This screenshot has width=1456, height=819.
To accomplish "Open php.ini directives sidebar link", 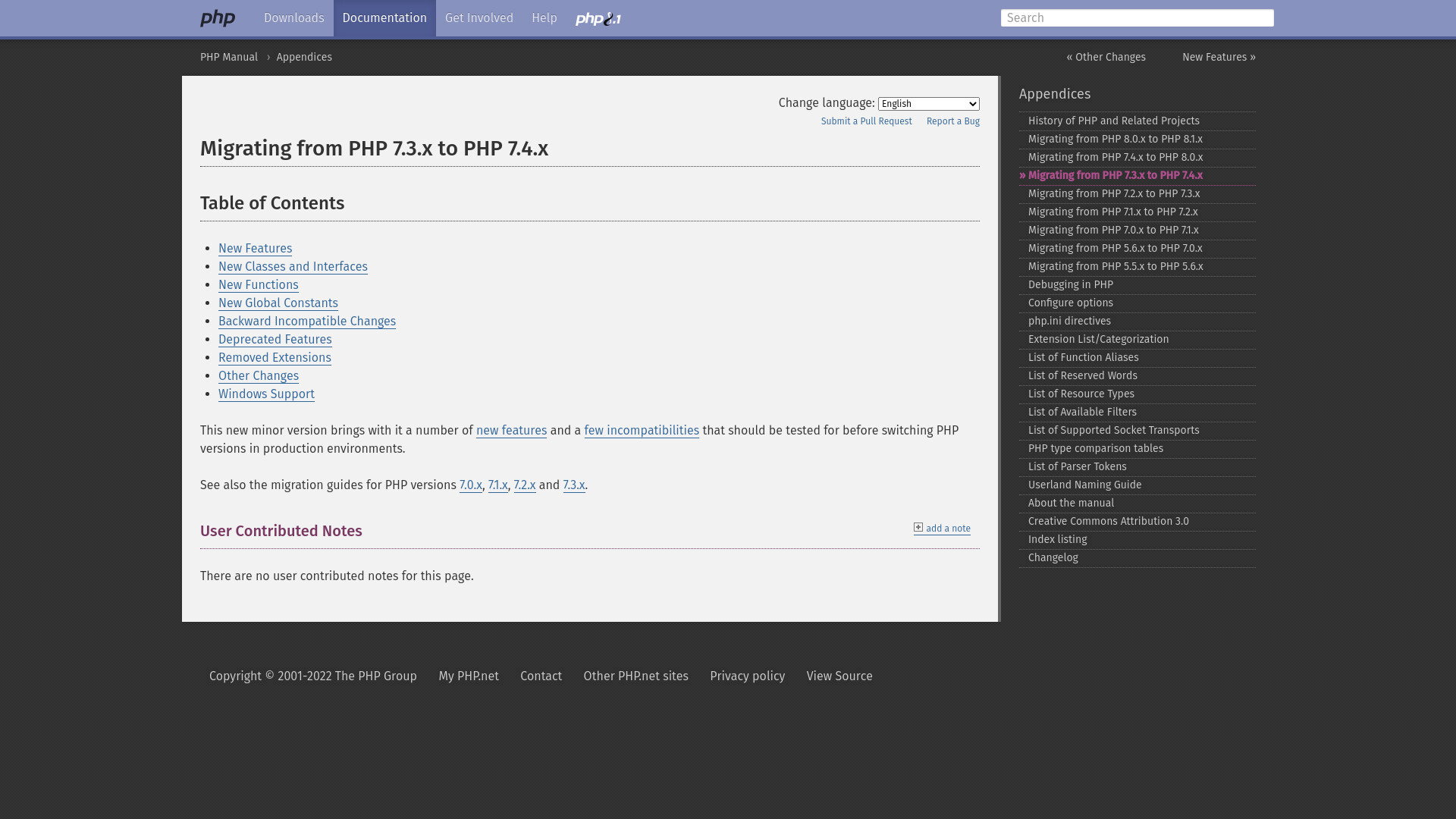I will 1137,322.
